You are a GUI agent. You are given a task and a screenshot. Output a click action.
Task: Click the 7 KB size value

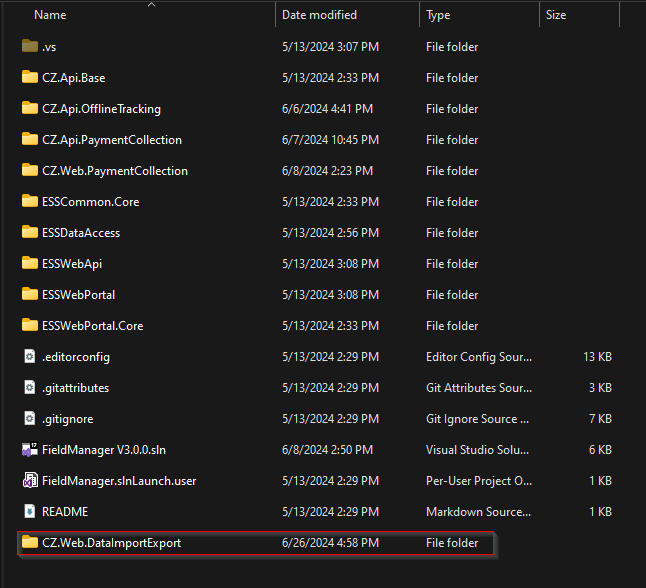click(x=600, y=419)
